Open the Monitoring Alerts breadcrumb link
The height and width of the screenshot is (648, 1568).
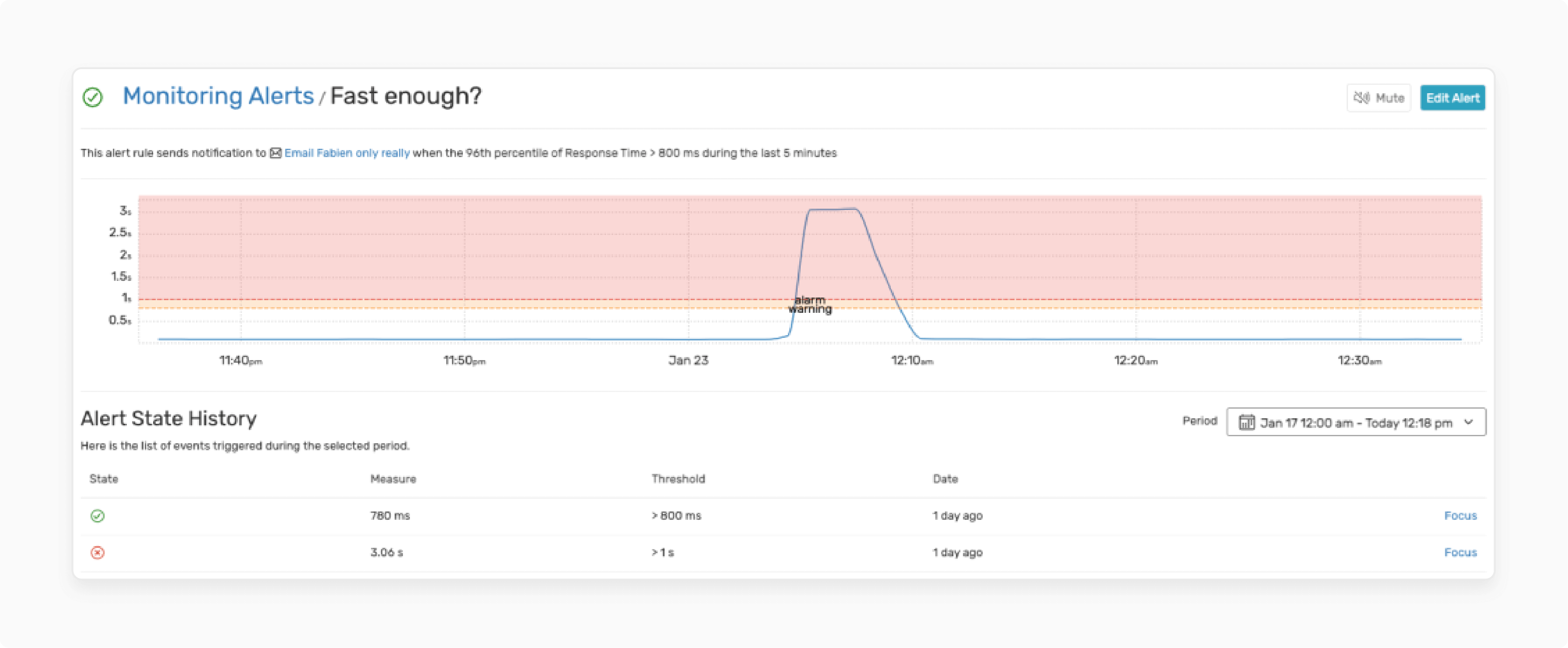218,96
